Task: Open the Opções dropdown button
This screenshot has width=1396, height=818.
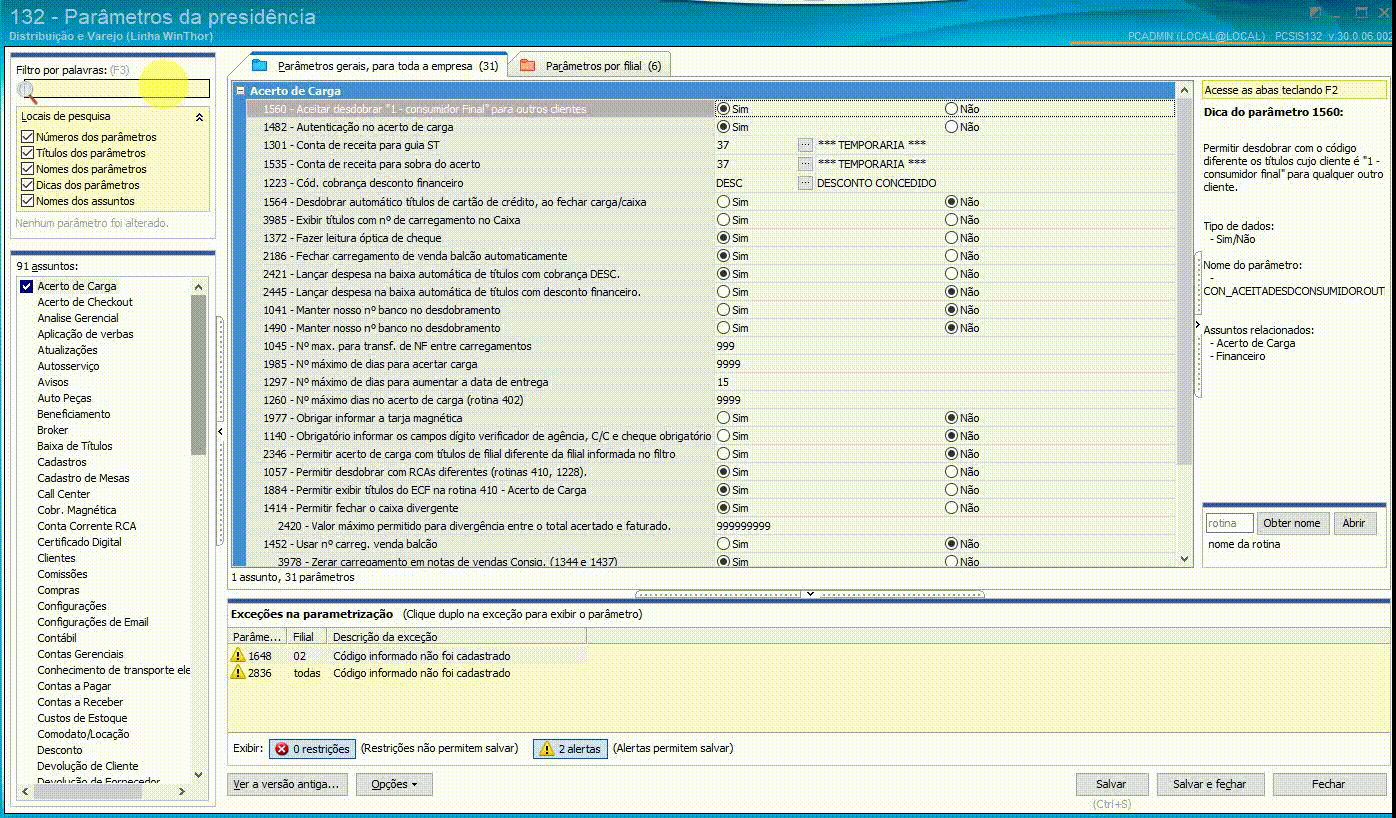Action: [x=394, y=784]
